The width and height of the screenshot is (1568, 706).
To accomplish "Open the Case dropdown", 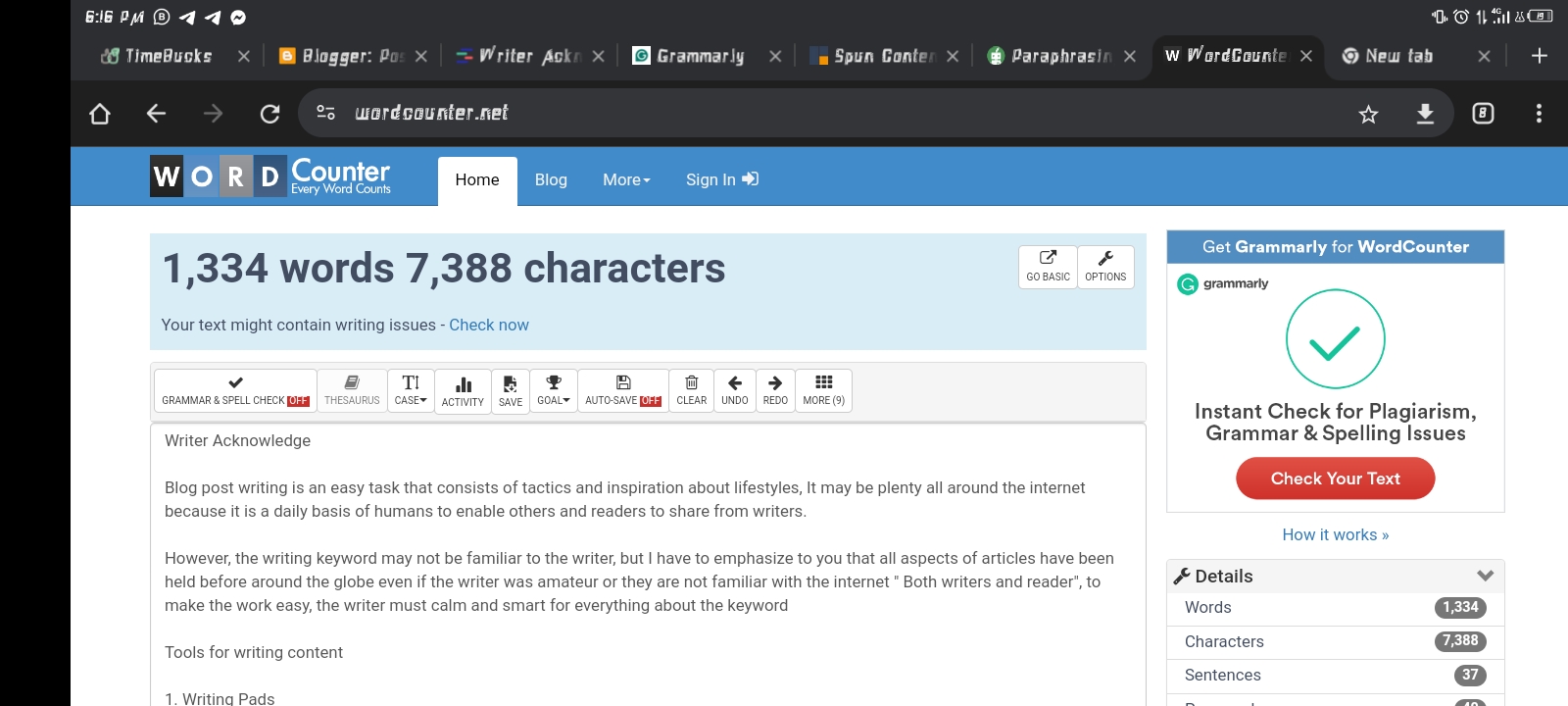I will click(411, 390).
